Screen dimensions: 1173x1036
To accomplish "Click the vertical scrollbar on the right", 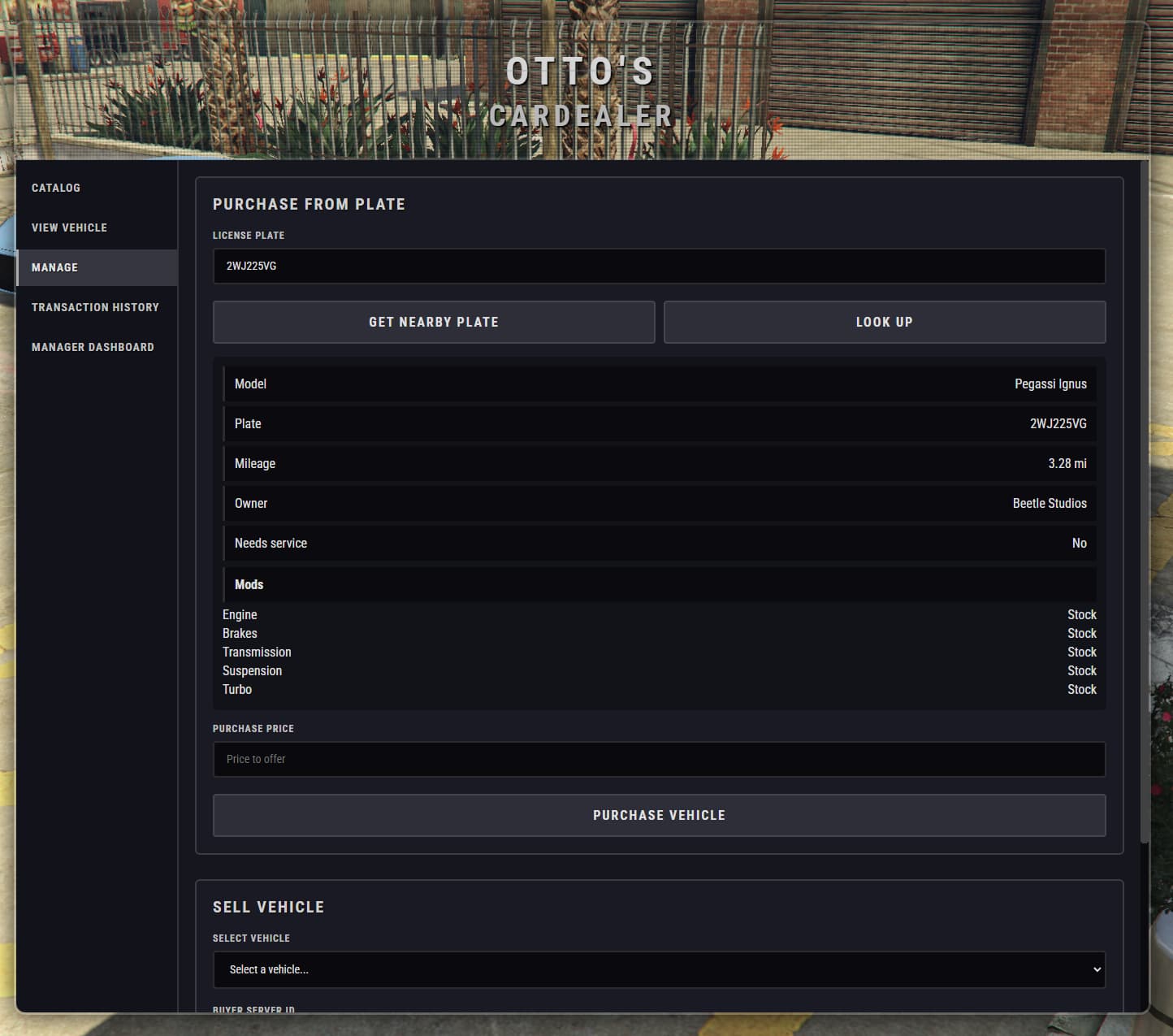I will pyautogui.click(x=1145, y=504).
